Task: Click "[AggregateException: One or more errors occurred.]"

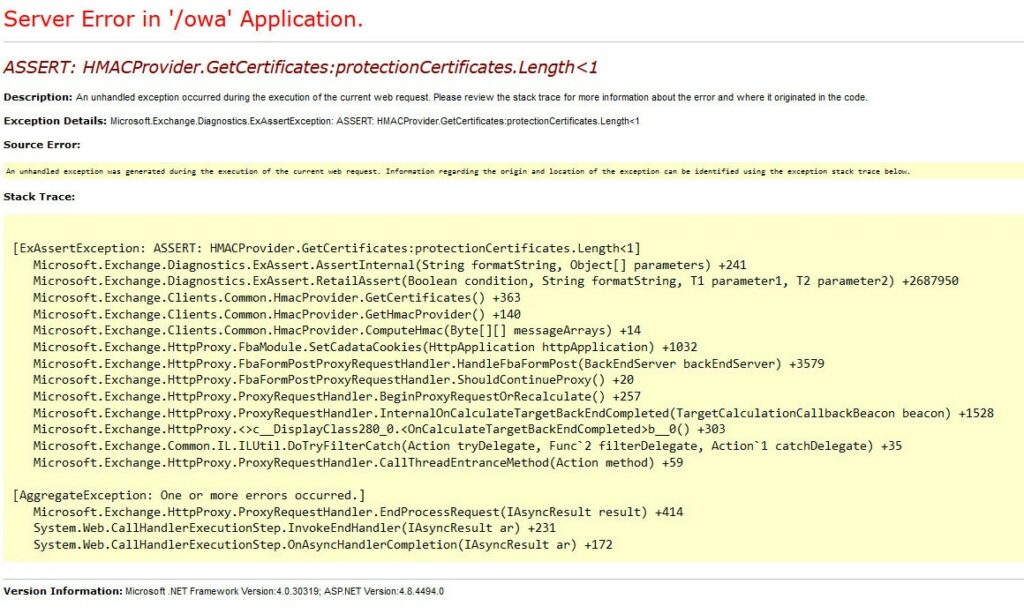Action: (189, 495)
